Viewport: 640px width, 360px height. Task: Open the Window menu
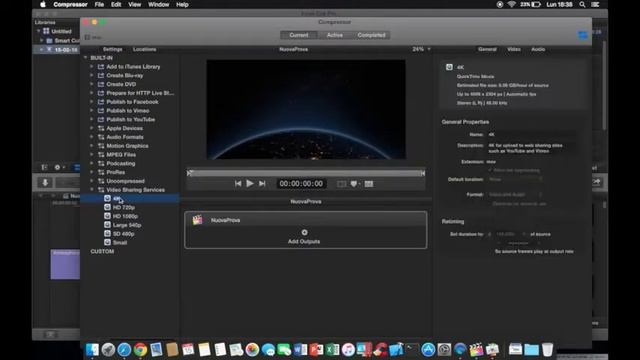(x=158, y=4)
